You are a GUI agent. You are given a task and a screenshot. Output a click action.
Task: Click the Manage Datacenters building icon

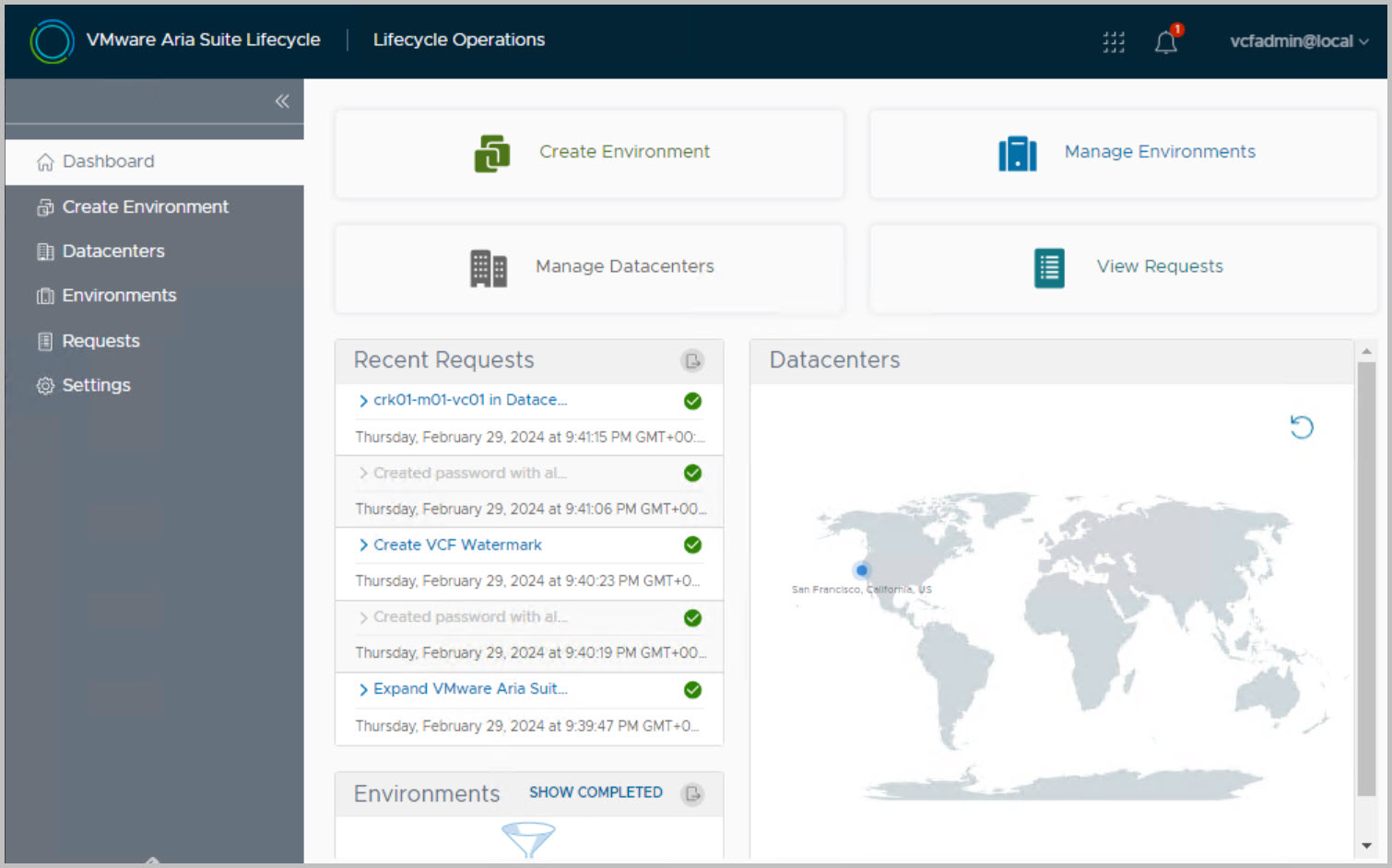(x=488, y=268)
